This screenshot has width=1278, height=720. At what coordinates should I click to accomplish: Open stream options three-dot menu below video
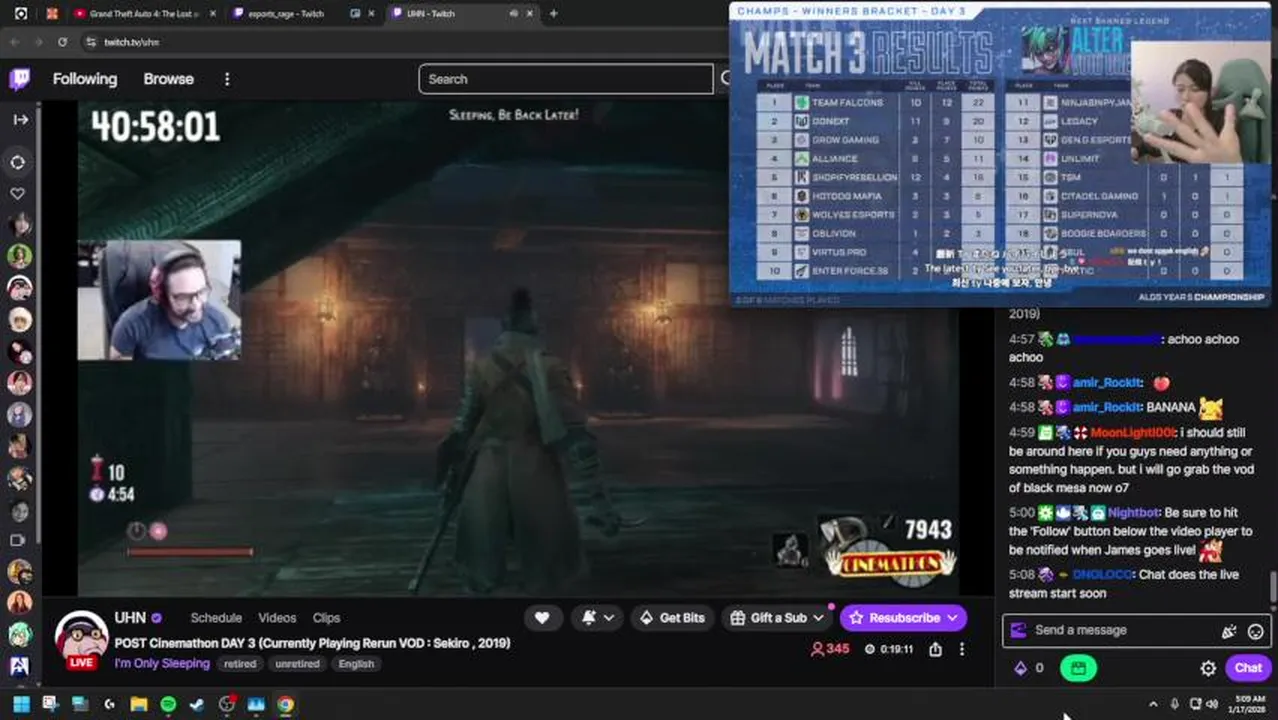click(x=961, y=649)
